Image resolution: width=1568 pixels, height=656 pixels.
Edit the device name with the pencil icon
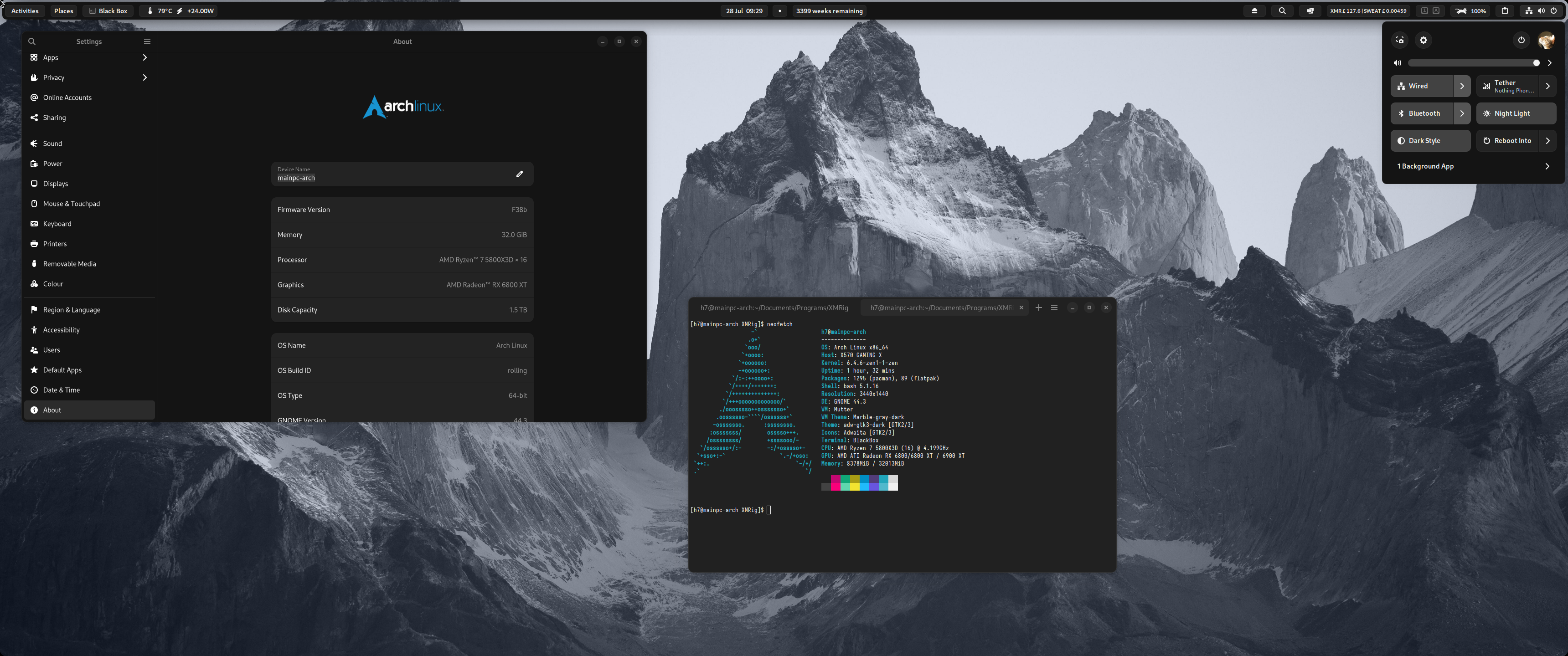pos(519,174)
